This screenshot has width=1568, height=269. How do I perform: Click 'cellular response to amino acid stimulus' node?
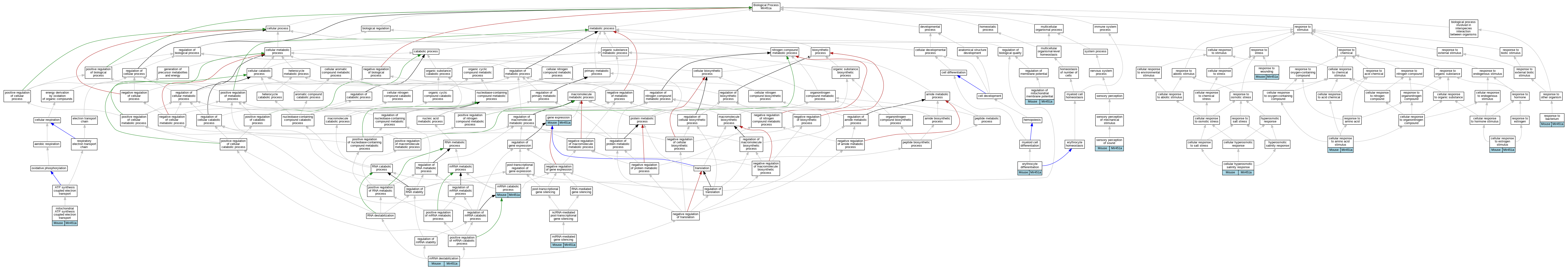point(1340,144)
